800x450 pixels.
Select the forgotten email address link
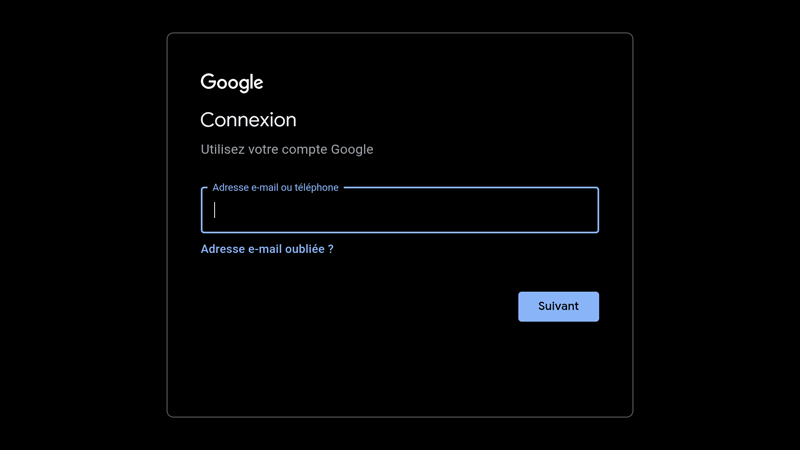[x=267, y=249]
